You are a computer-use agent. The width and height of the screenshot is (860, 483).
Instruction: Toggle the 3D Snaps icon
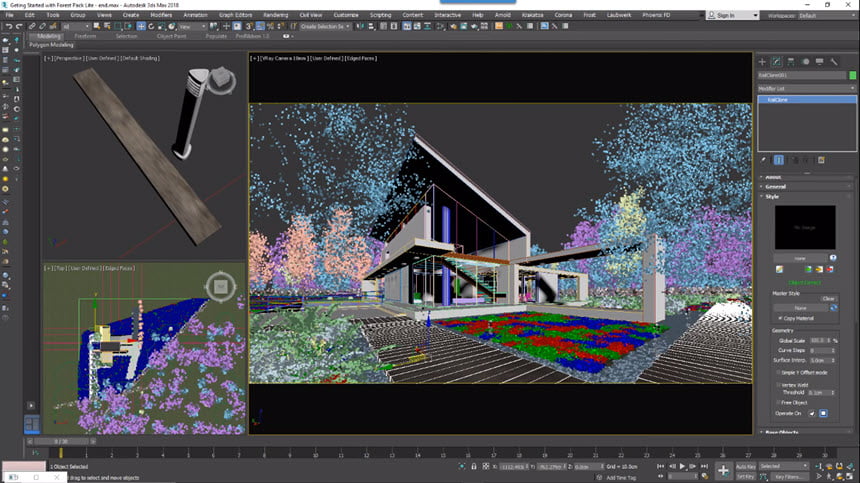coord(248,26)
